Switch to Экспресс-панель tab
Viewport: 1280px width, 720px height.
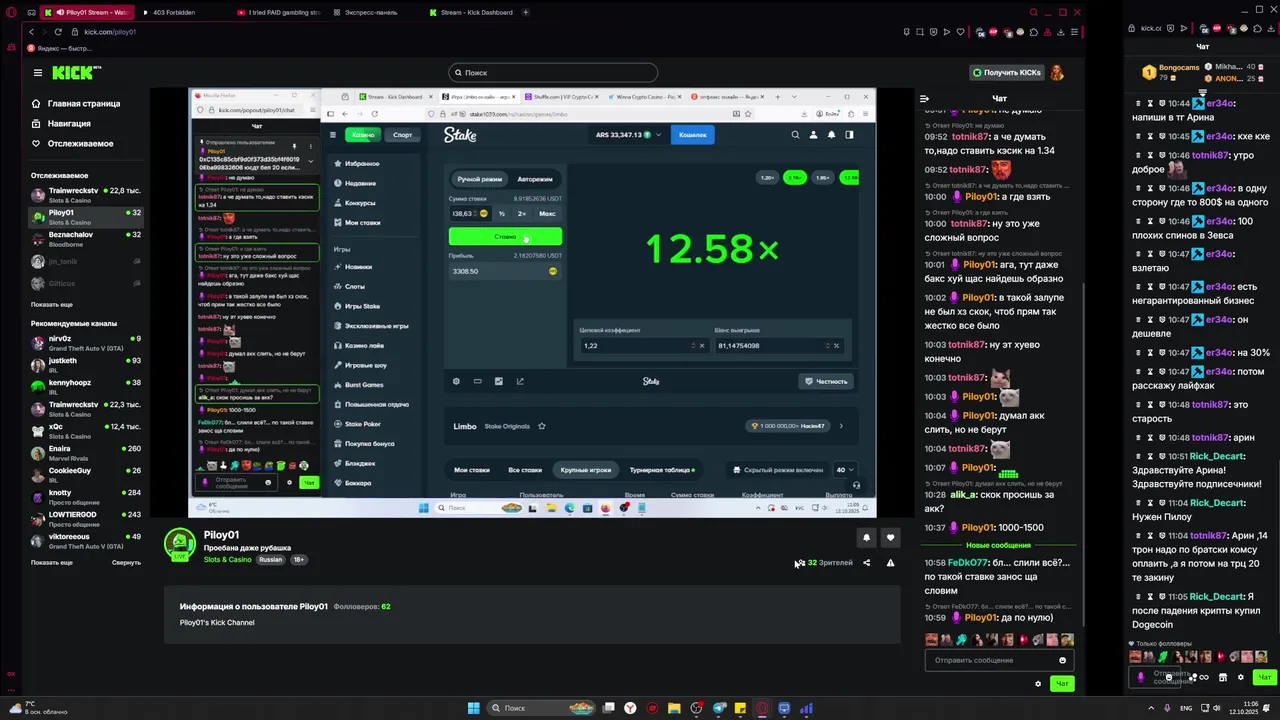click(x=372, y=12)
